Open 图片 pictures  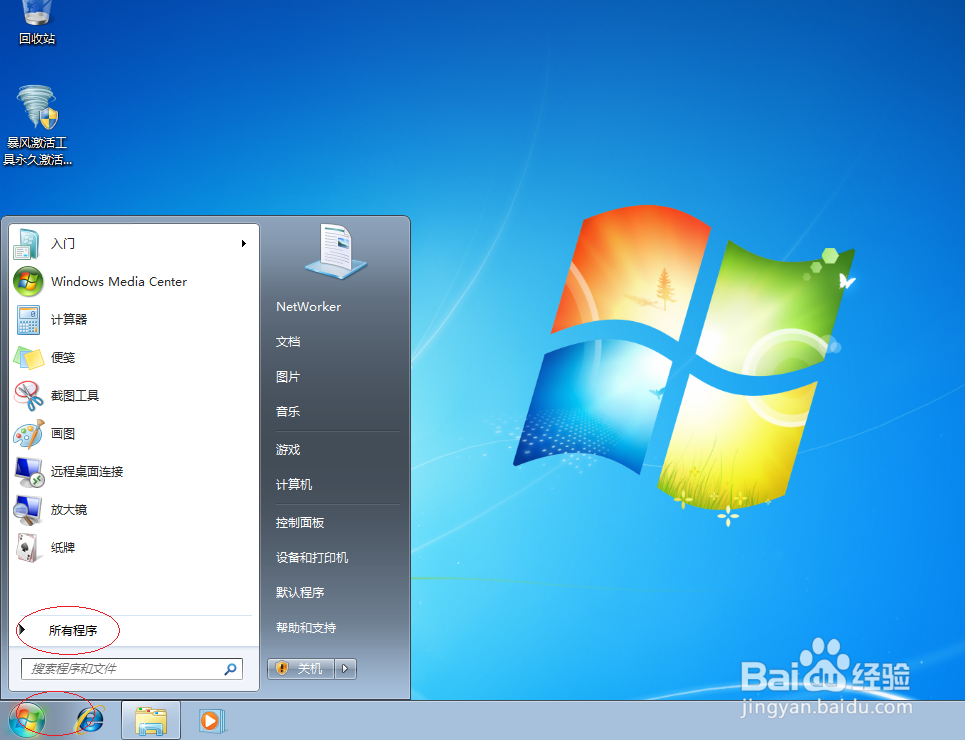point(288,377)
